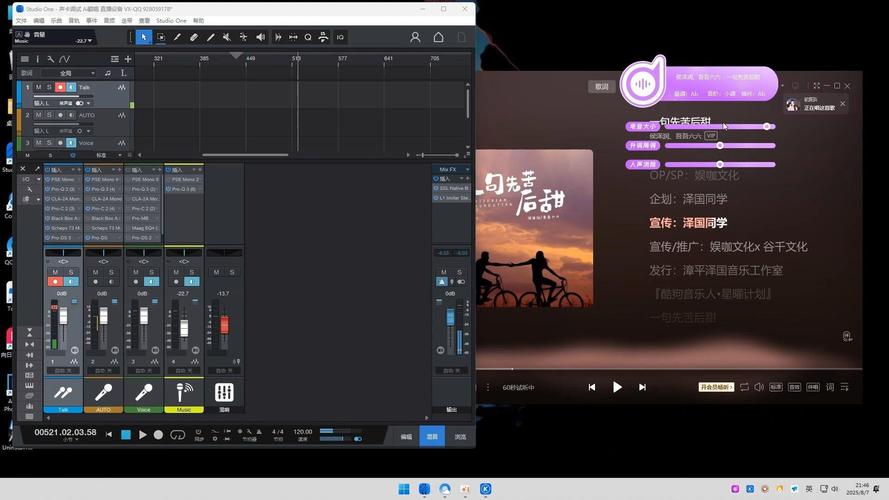This screenshot has width=889, height=500.
Task: Click the IQ button in Studio One toolbar
Action: tap(340, 37)
